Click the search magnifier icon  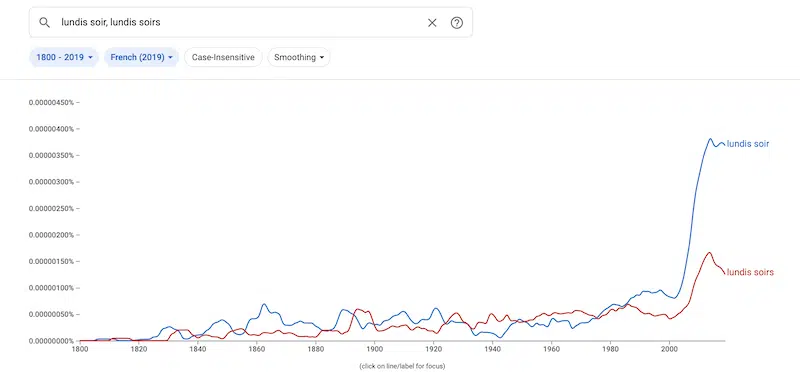click(45, 22)
